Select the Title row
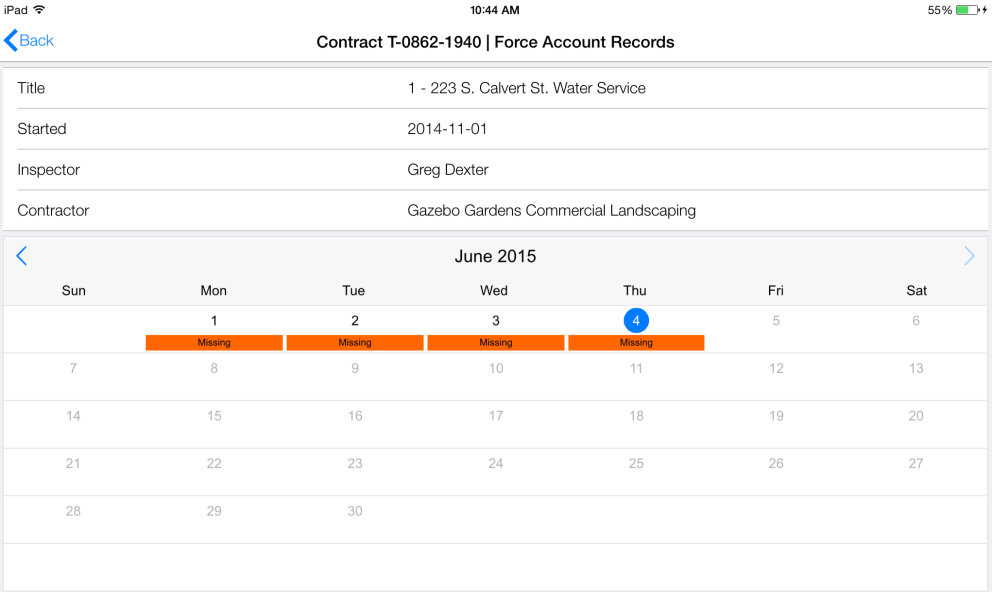 point(496,88)
